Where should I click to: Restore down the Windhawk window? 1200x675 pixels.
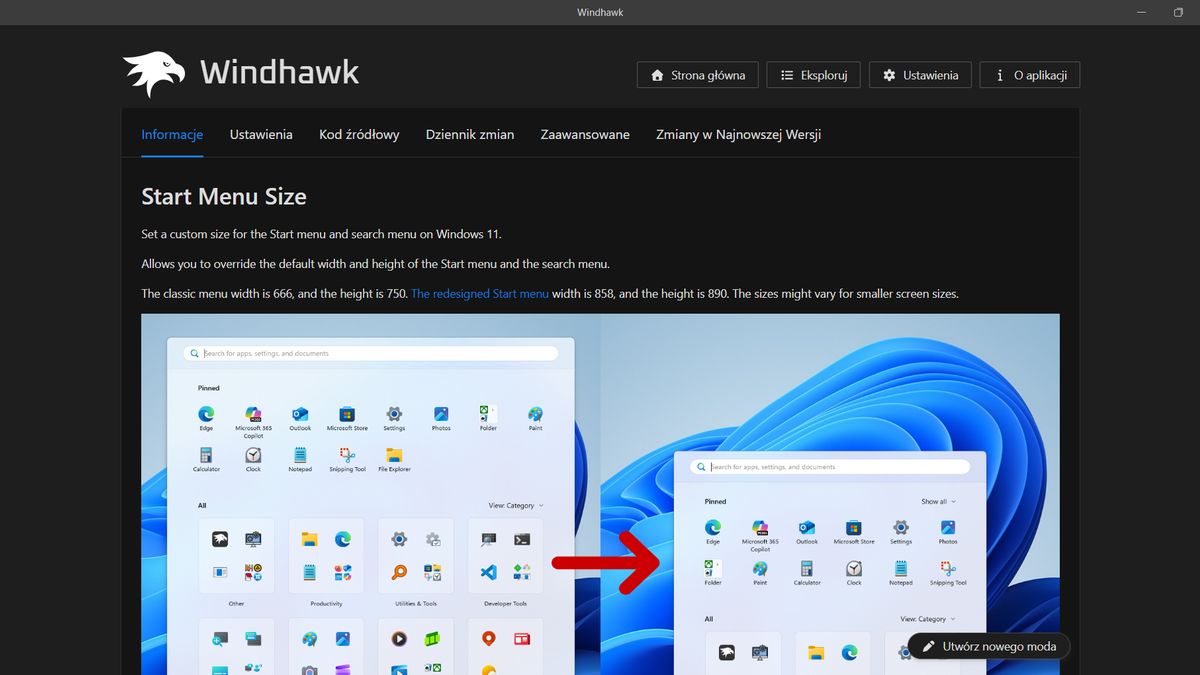pyautogui.click(x=1178, y=12)
